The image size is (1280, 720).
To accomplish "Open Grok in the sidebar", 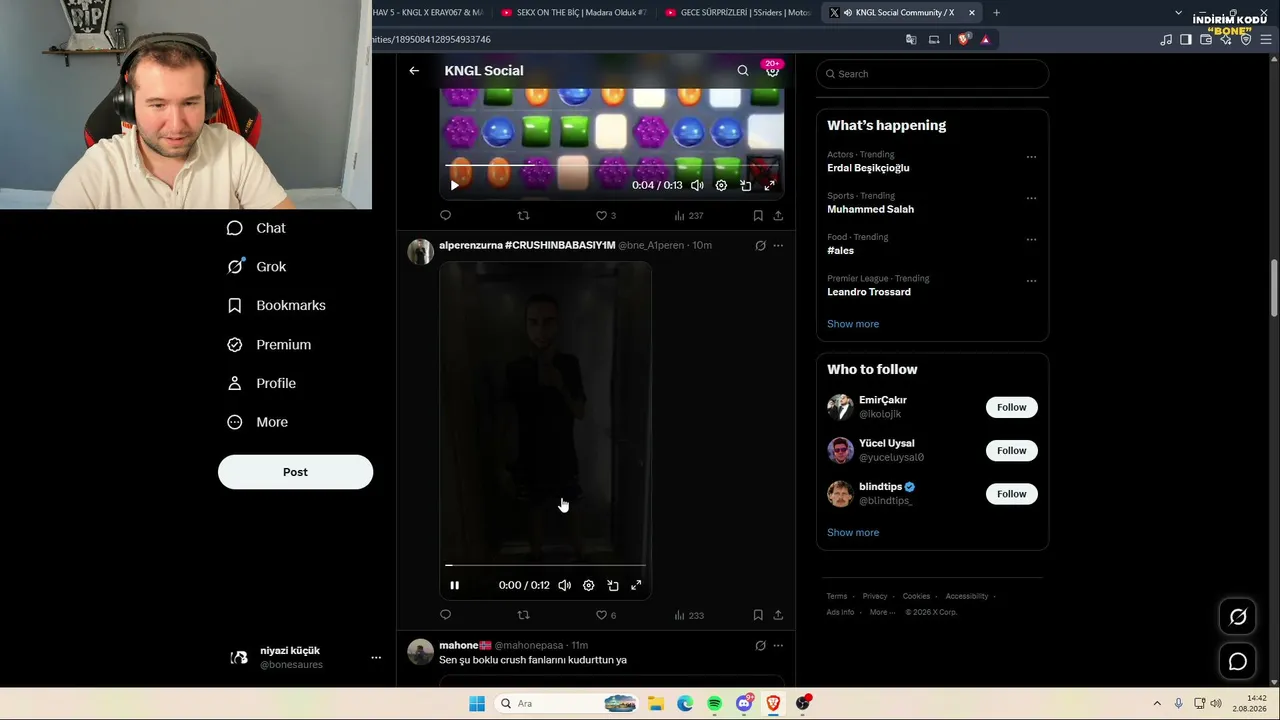I will [x=257, y=267].
